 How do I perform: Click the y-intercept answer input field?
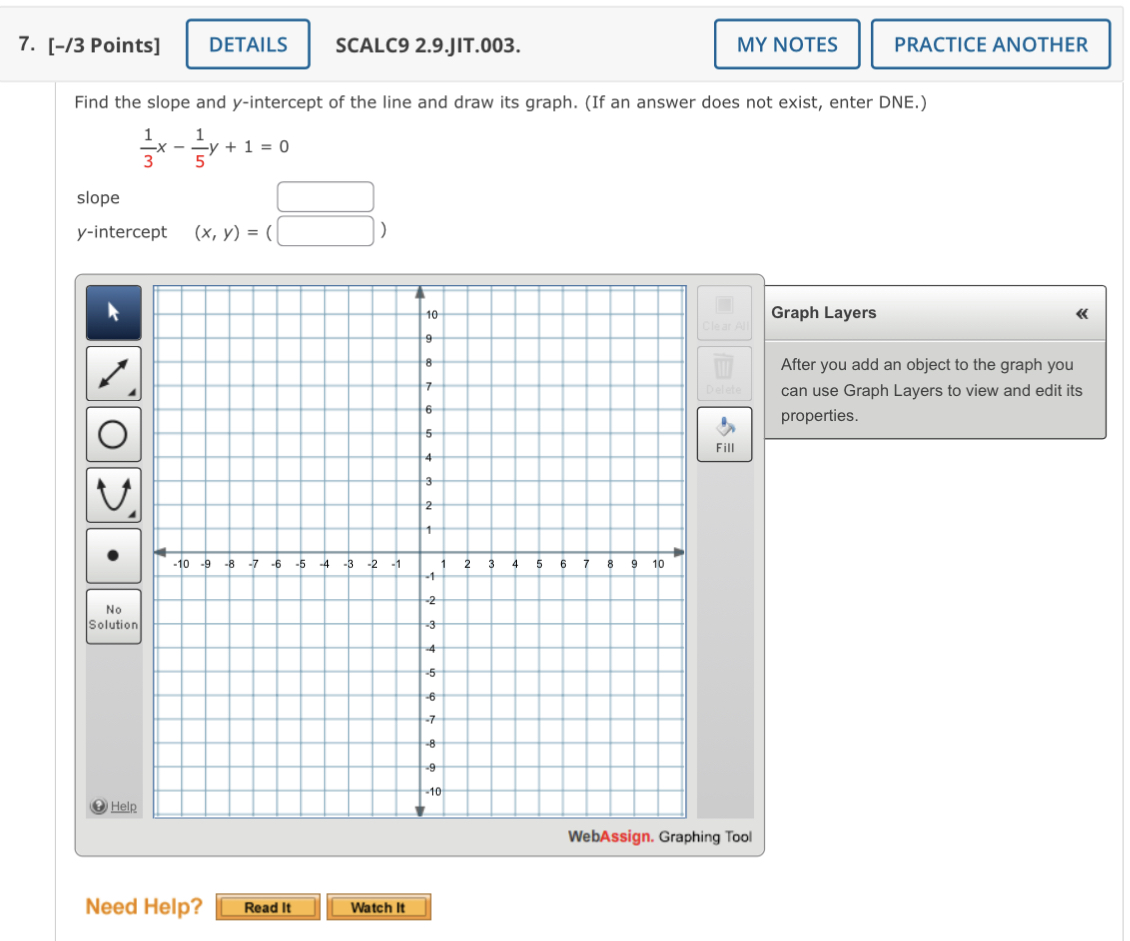point(325,231)
